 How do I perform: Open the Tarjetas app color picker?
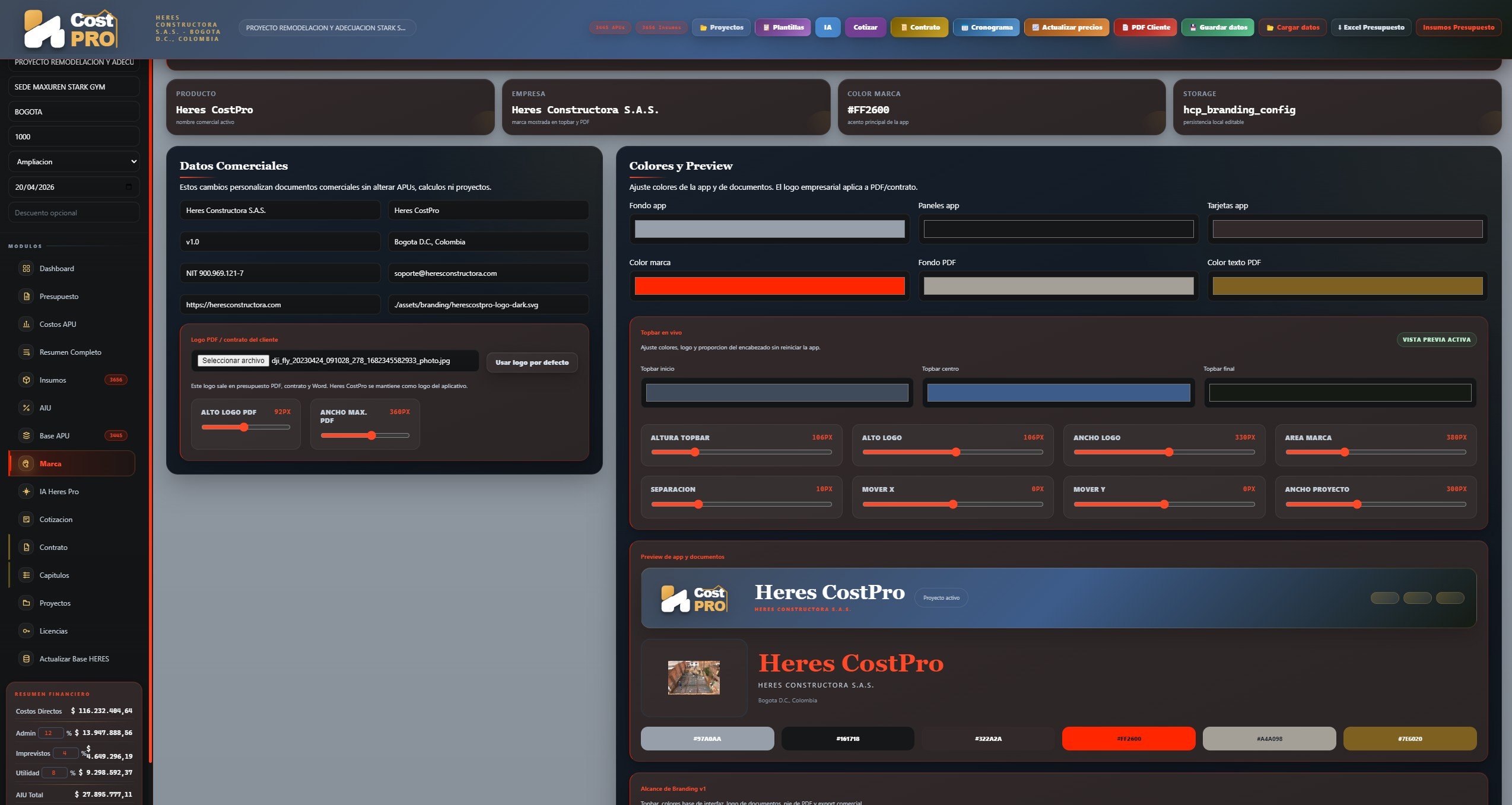(x=1348, y=229)
